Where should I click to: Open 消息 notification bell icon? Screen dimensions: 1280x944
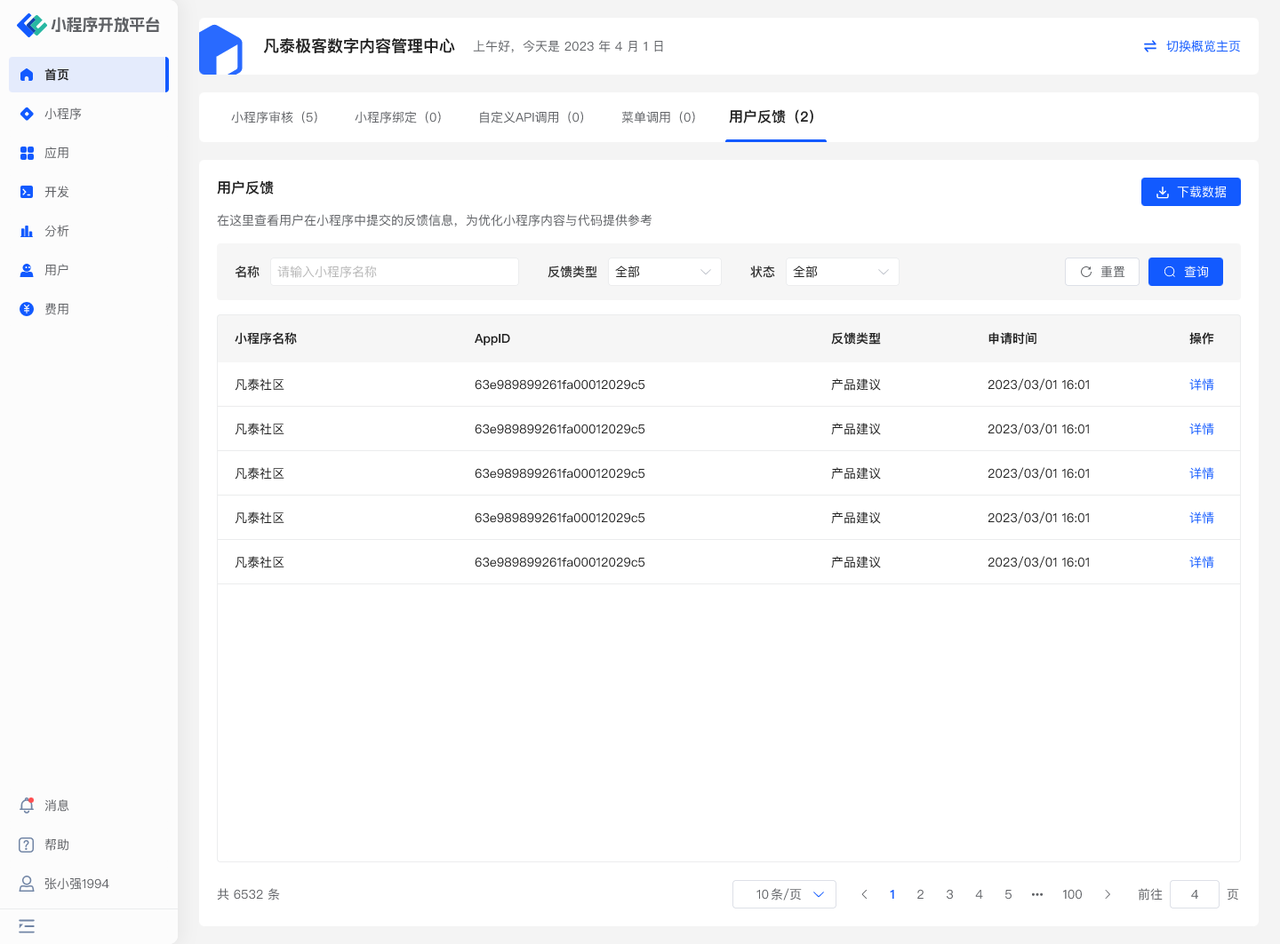pos(27,805)
